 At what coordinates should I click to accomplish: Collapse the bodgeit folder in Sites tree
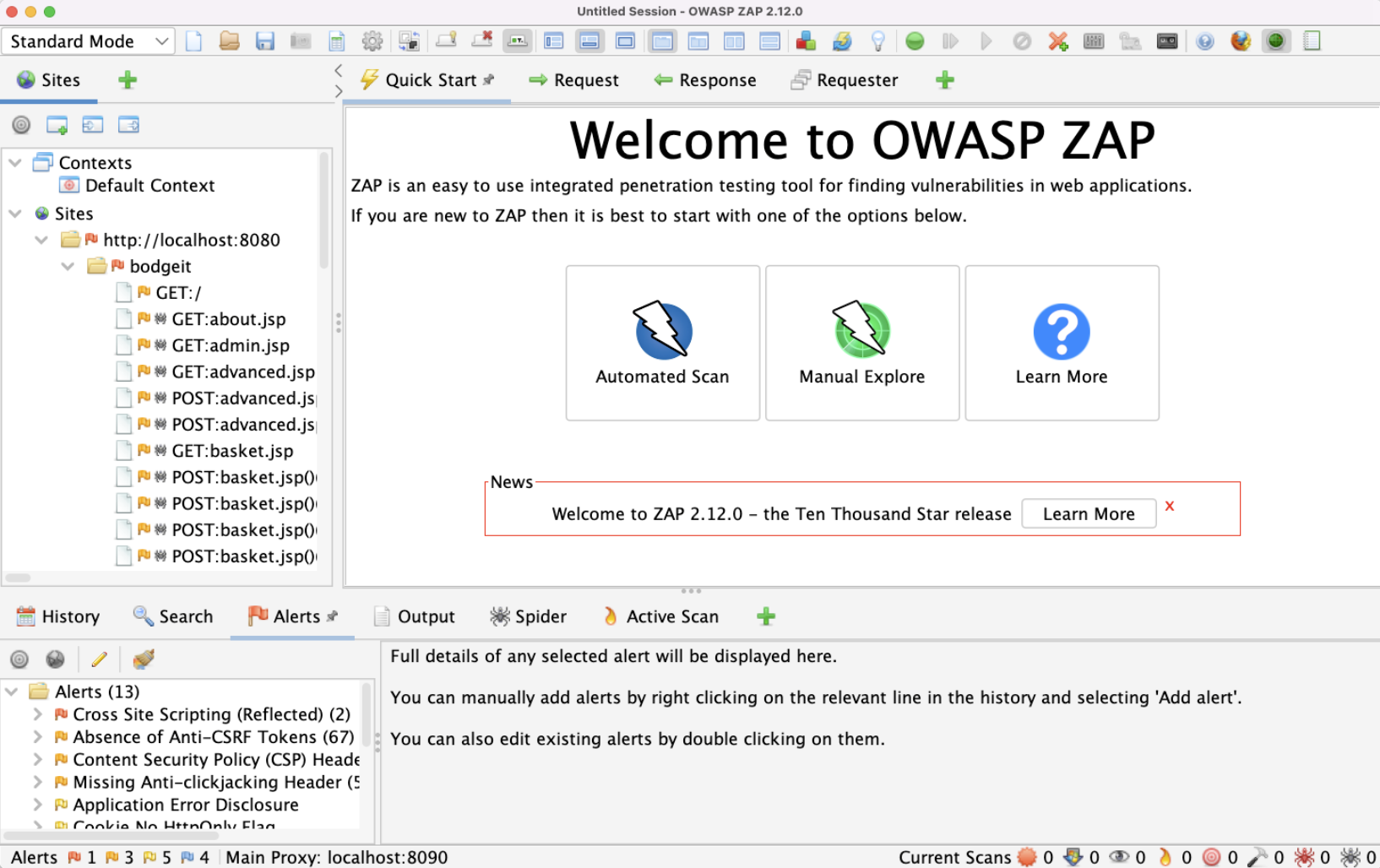click(68, 266)
